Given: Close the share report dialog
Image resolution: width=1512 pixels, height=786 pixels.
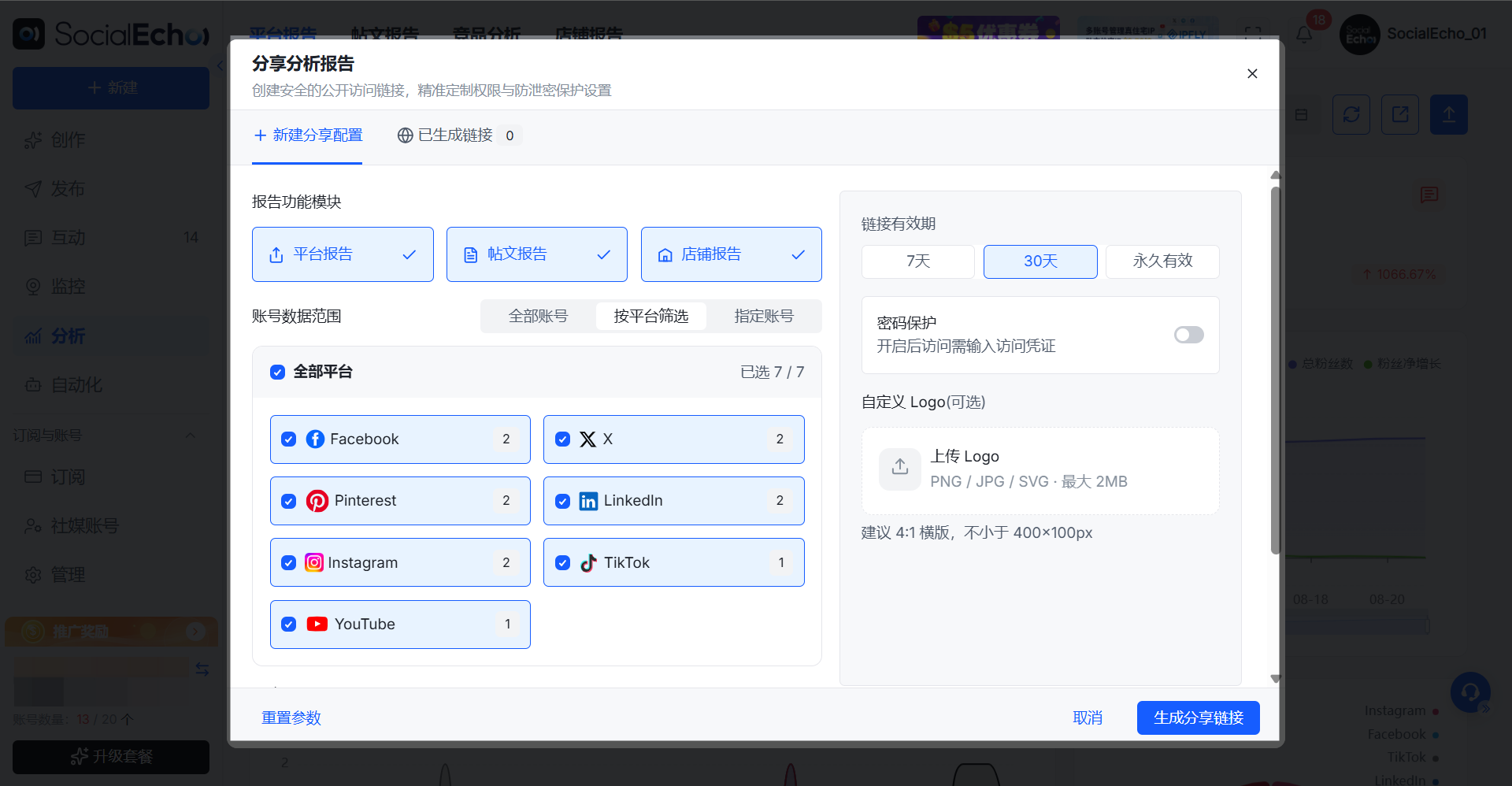Looking at the screenshot, I should [x=1252, y=74].
